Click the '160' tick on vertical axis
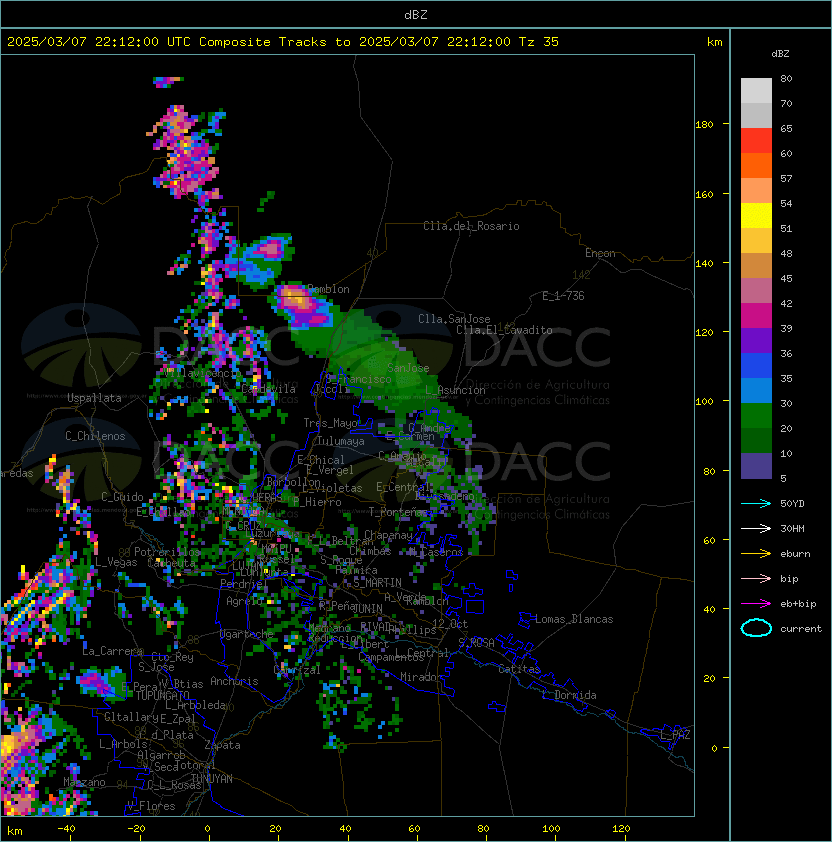 point(704,194)
